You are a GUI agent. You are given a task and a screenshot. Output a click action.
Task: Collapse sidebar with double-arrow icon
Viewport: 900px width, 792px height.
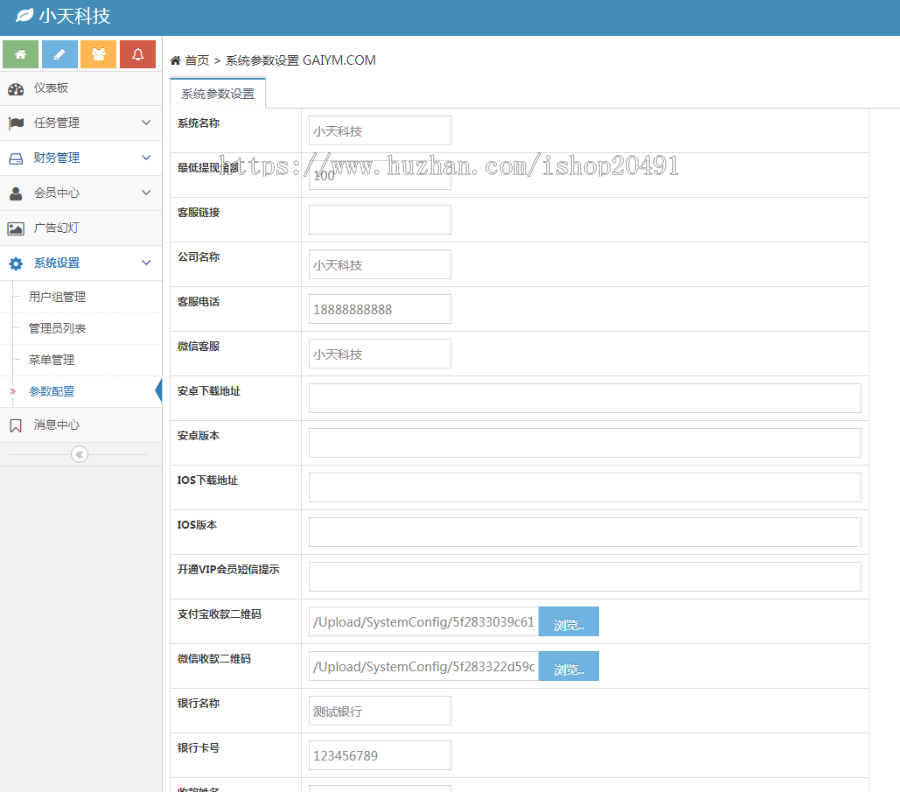pos(80,455)
